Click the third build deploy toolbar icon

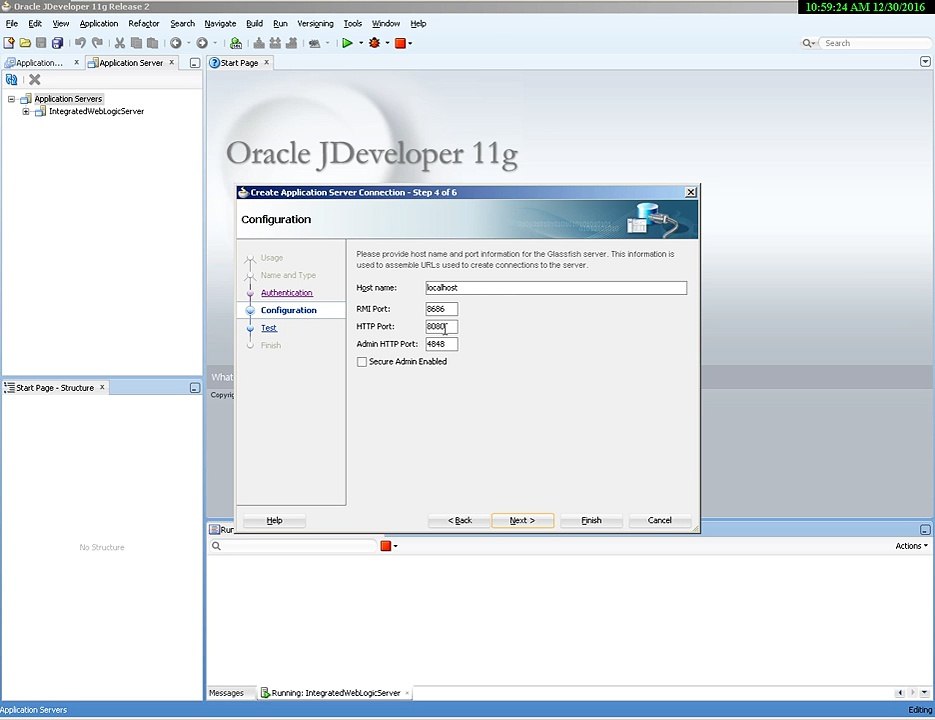tap(292, 43)
